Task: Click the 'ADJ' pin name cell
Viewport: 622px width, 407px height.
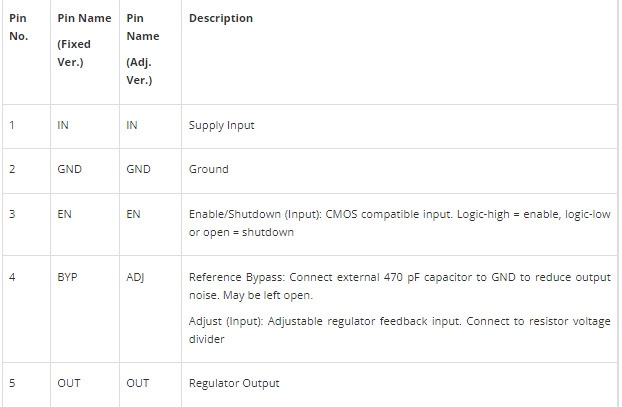Action: (x=136, y=277)
